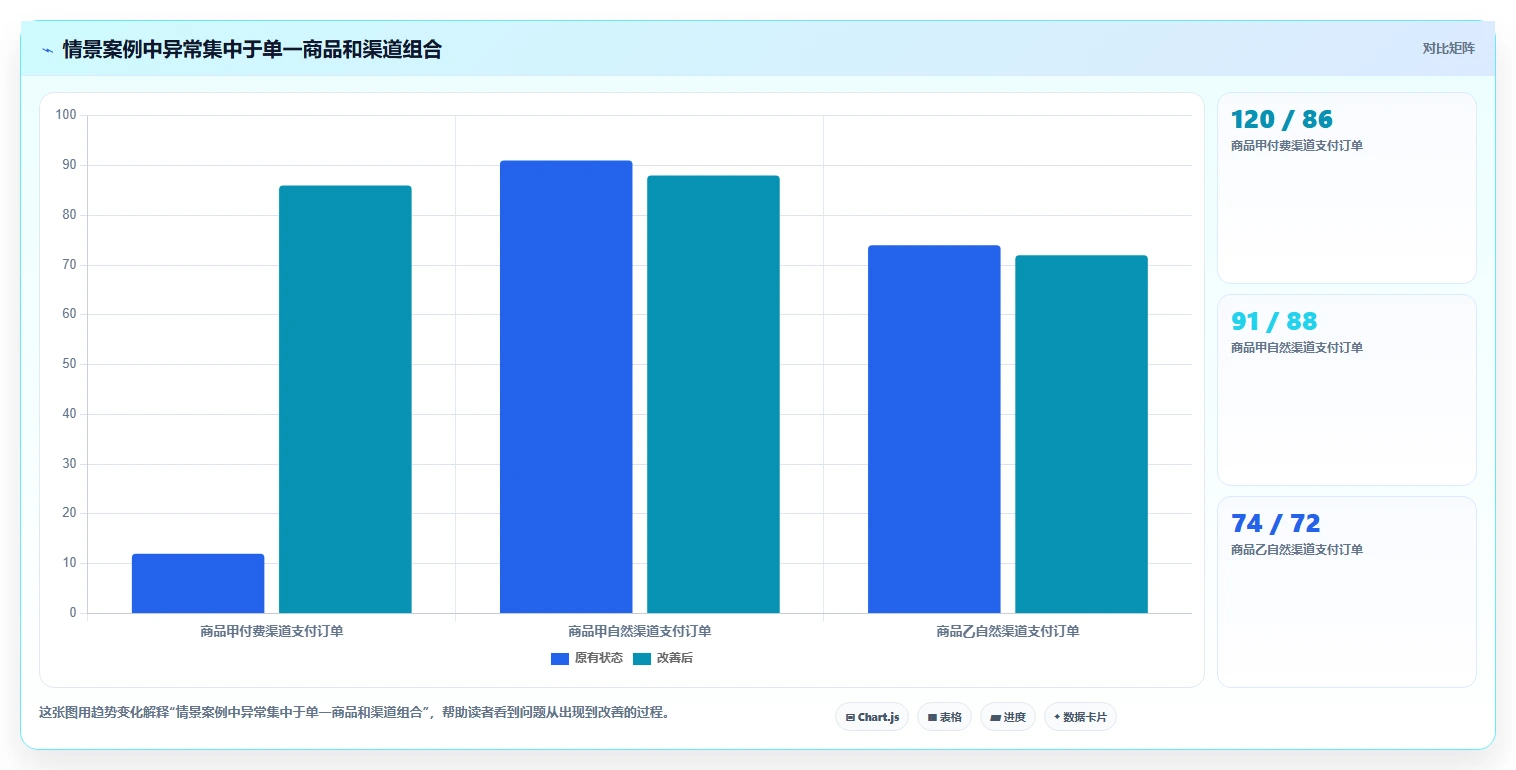The height and width of the screenshot is (770, 1516).
Task: Click the 原有状态 legend label text
Action: click(x=599, y=658)
